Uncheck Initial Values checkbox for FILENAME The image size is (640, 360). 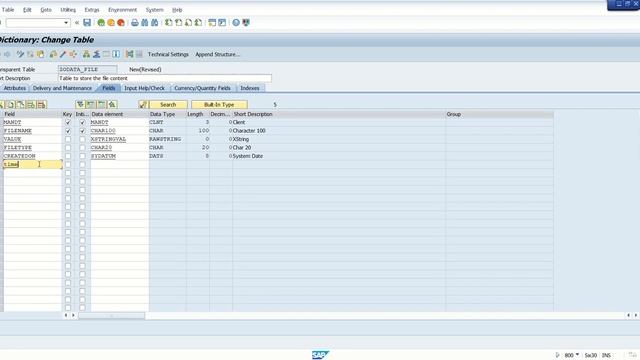[82, 131]
